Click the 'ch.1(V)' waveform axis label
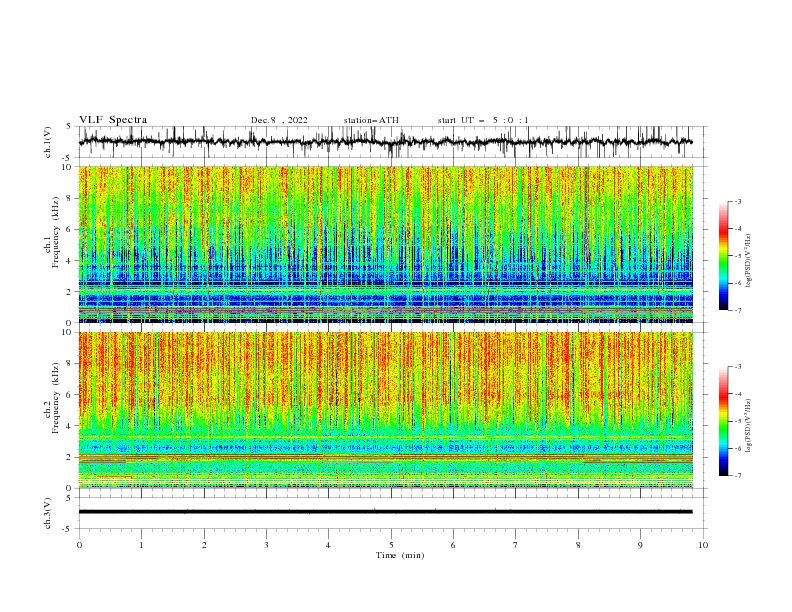This screenshot has height=612, width=792. coord(48,142)
